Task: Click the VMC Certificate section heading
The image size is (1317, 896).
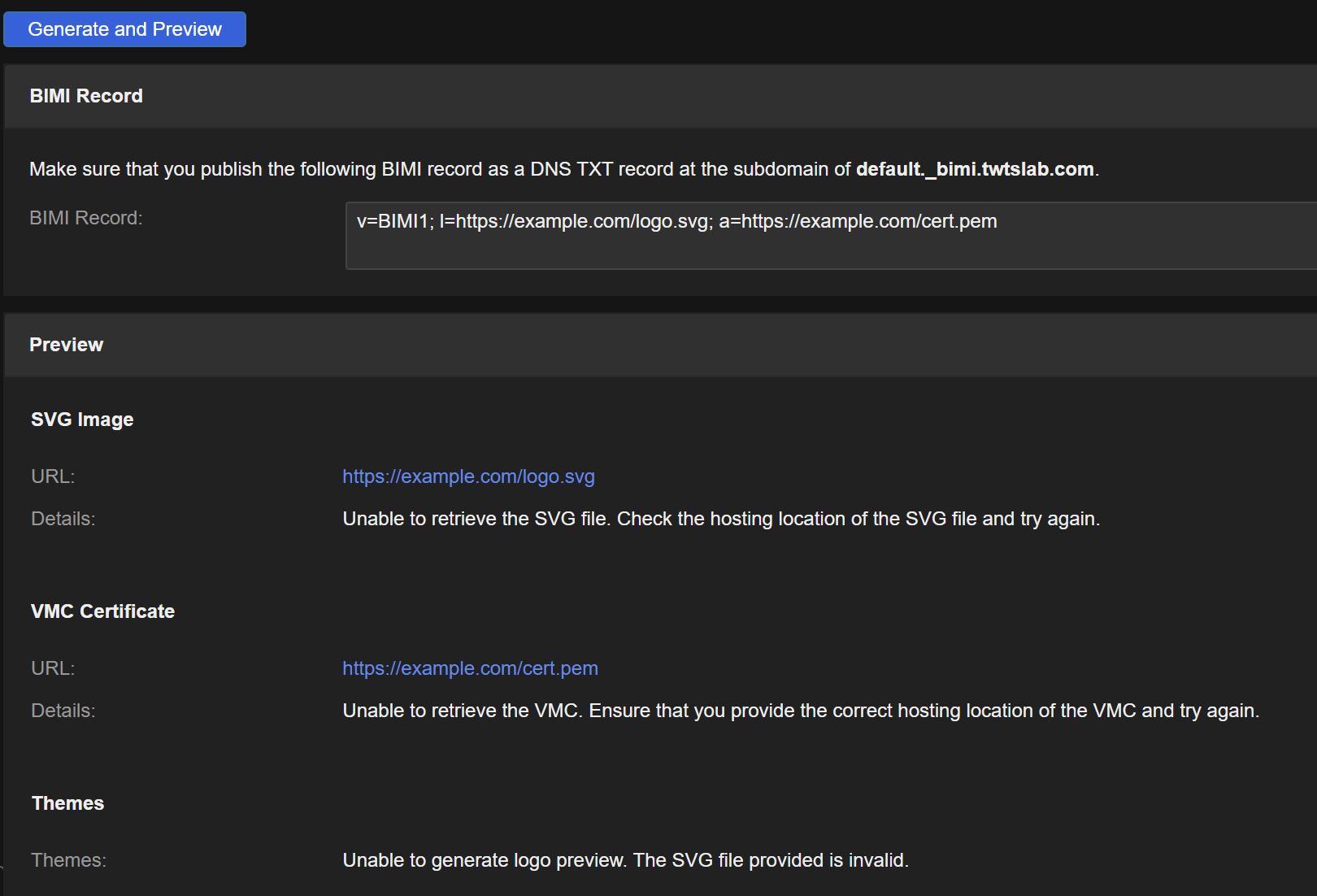Action: tap(102, 611)
